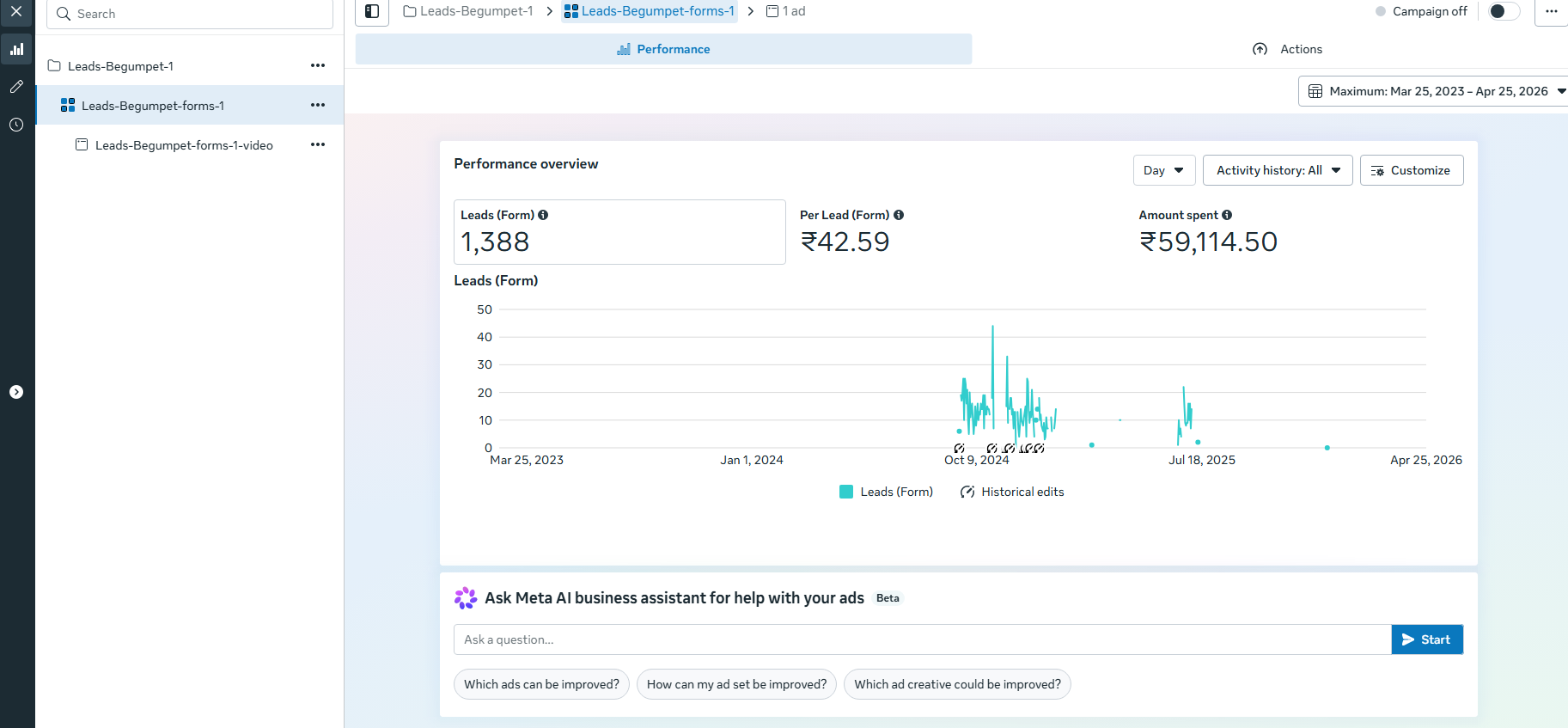Click the Customize button
This screenshot has height=728, width=1568.
(x=1411, y=170)
